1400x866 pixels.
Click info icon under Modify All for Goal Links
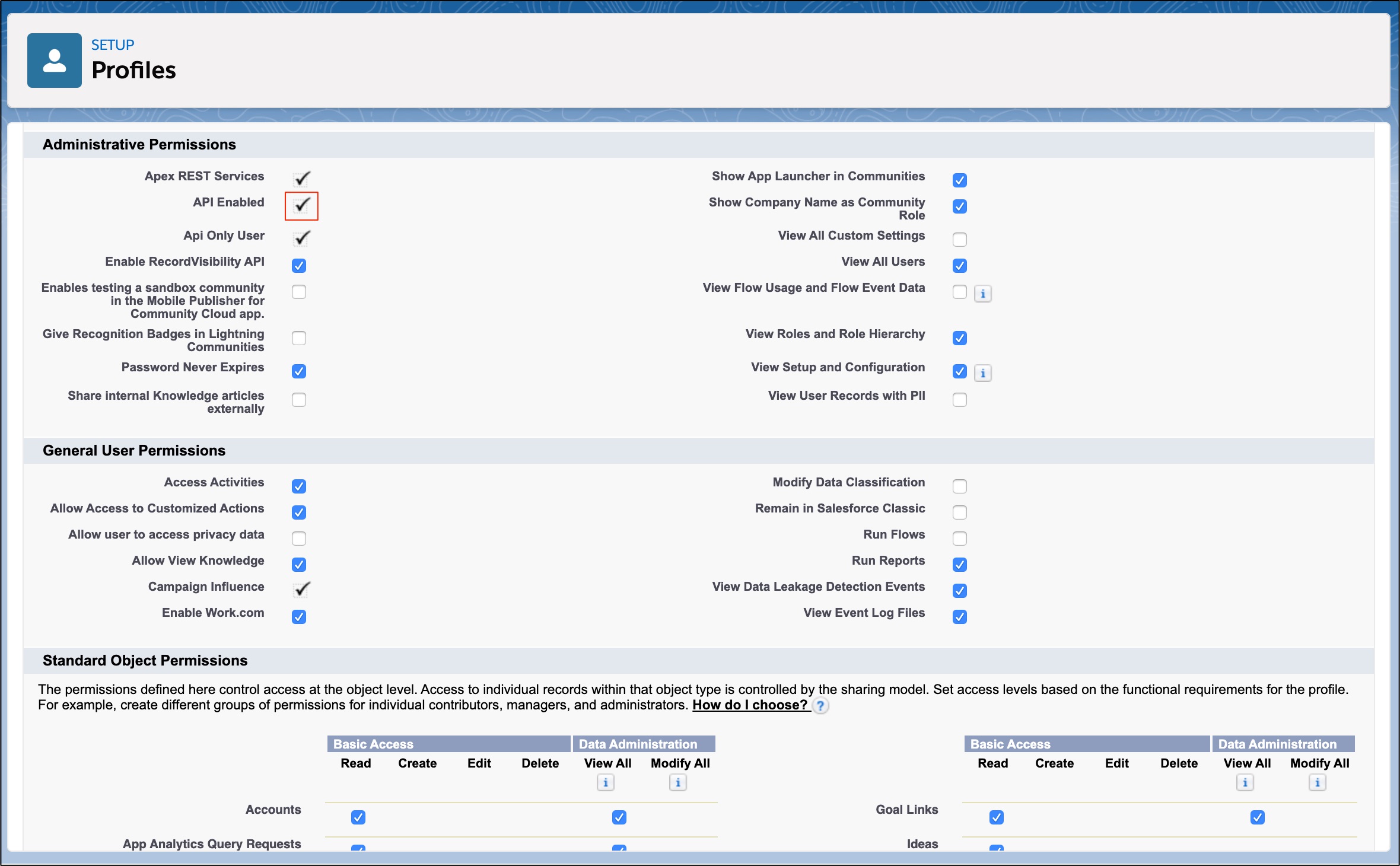tap(1318, 782)
